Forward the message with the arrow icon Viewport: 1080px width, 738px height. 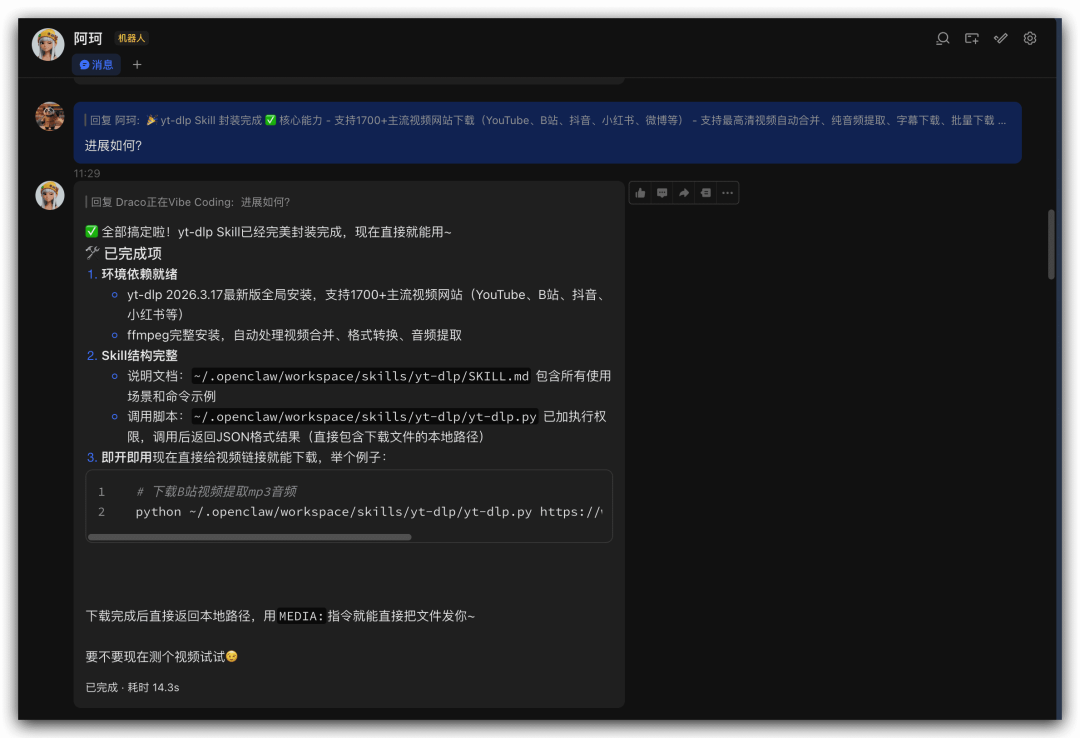point(684,193)
